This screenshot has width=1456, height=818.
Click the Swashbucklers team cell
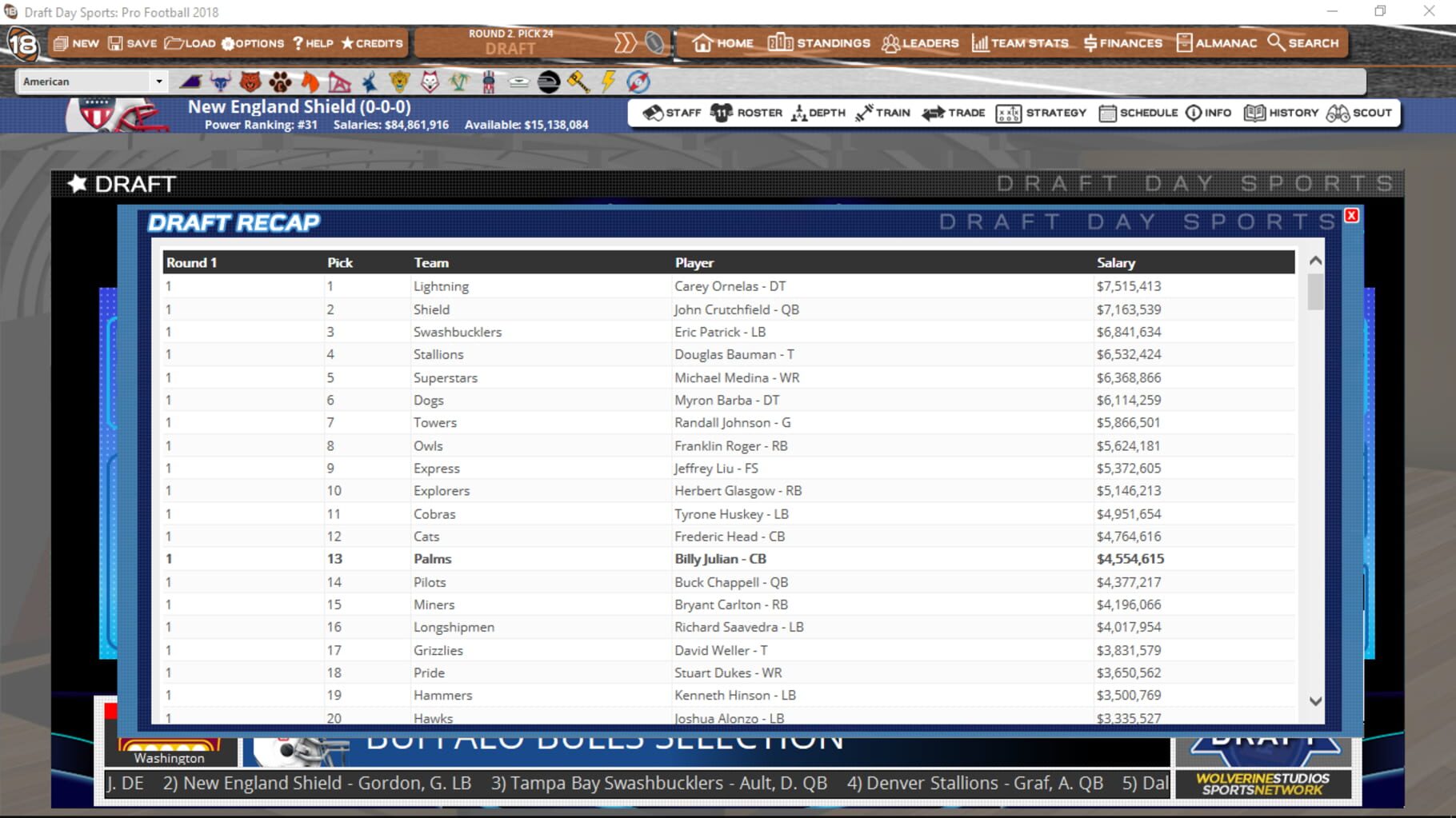(457, 332)
